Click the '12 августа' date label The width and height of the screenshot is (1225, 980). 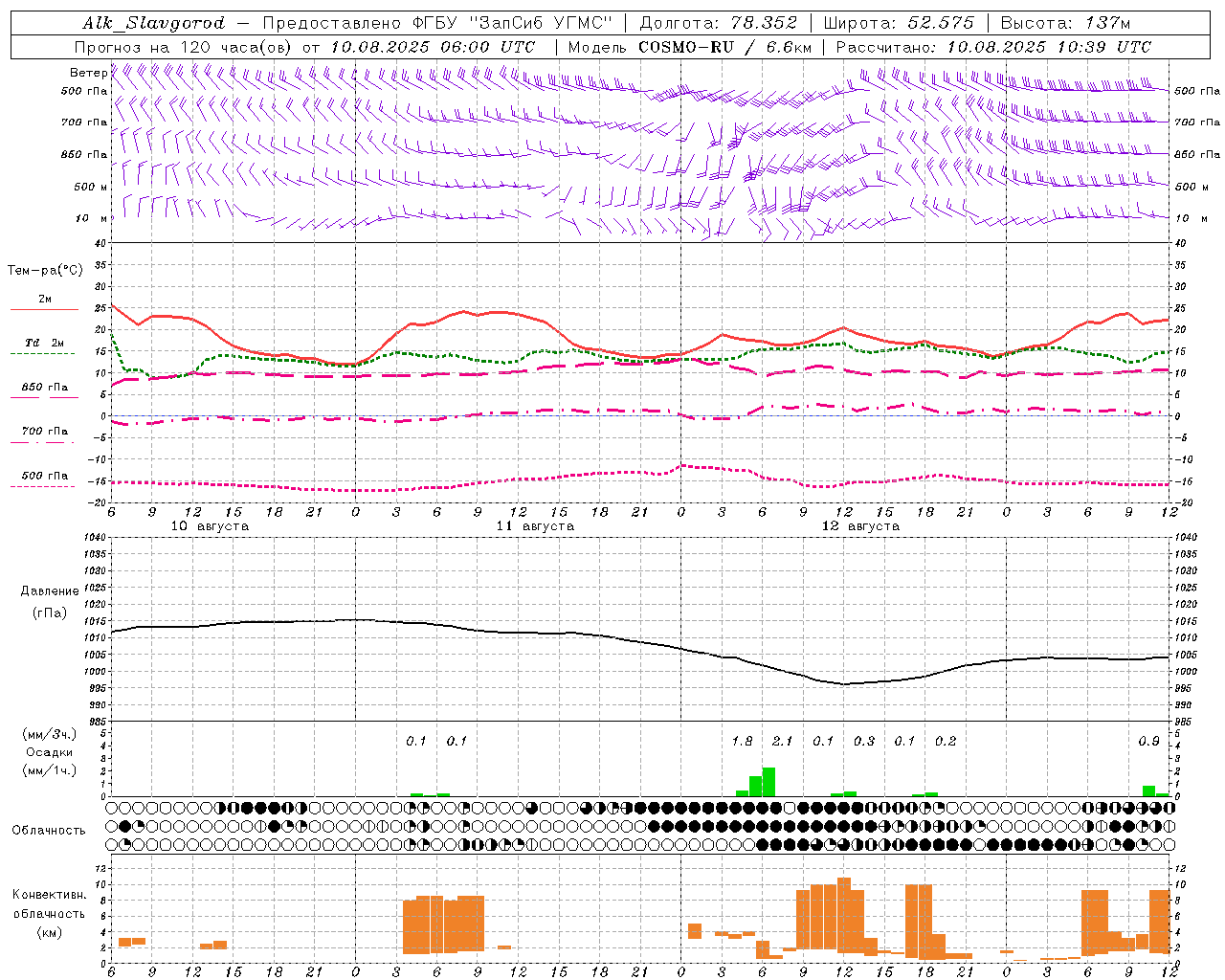(x=860, y=526)
